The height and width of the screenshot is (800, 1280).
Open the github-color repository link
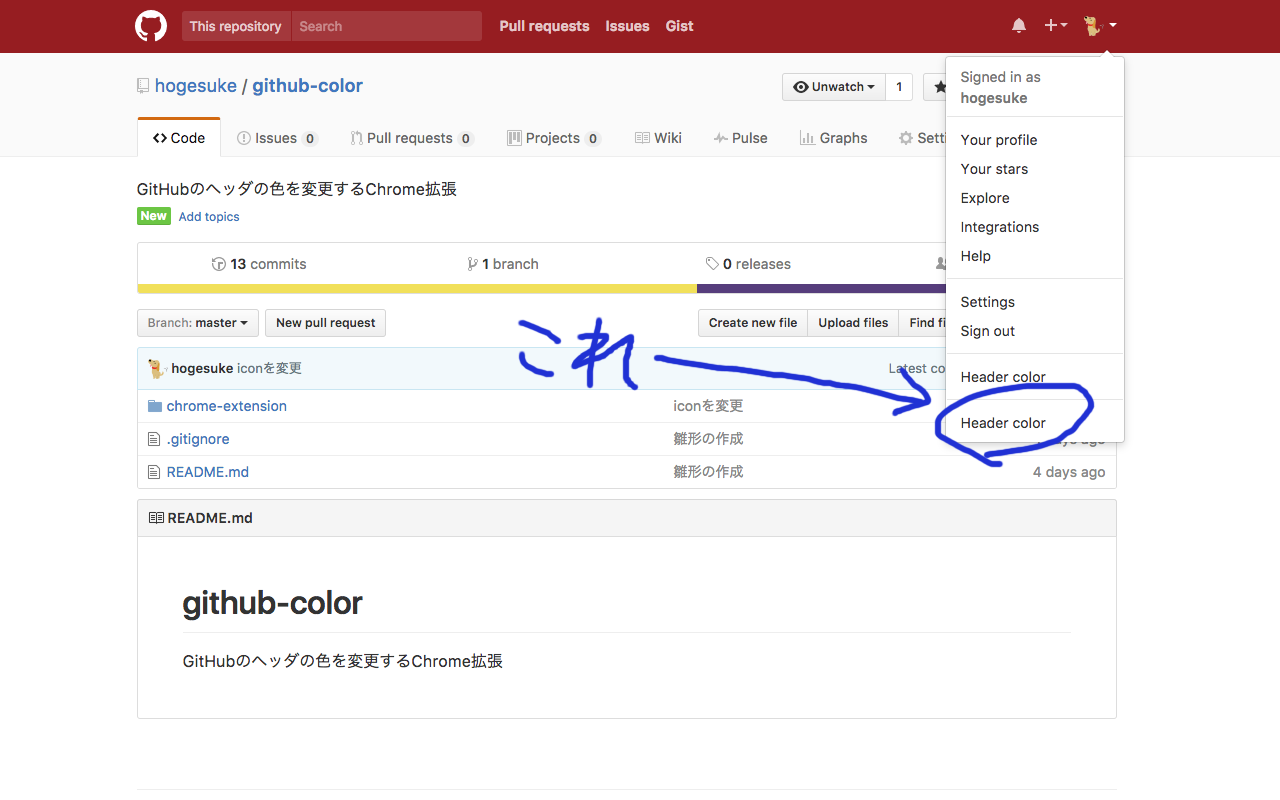[307, 86]
